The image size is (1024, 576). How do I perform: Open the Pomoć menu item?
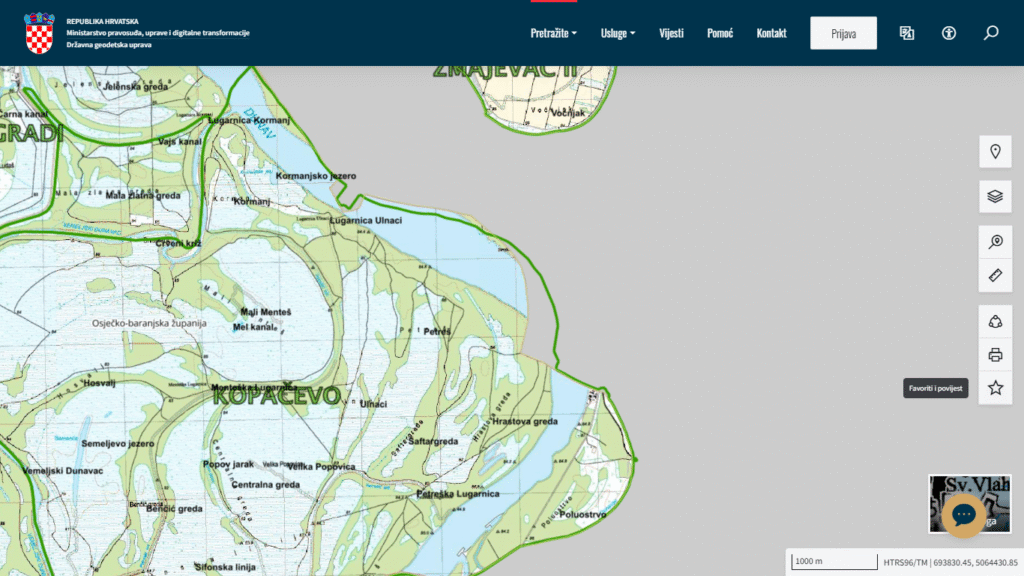[x=720, y=33]
